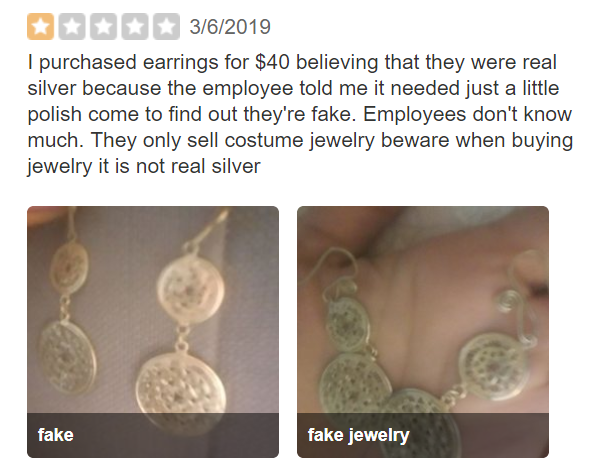Click the small oval earring in the left photo

(69, 269)
